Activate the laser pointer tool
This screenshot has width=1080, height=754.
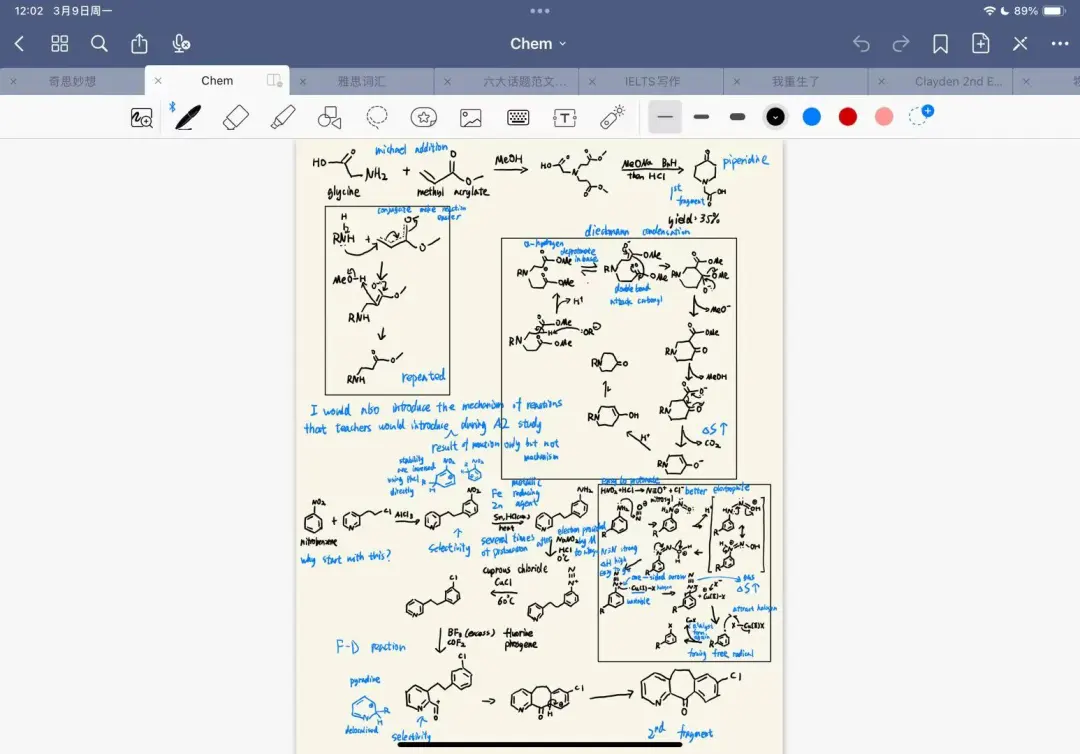[612, 117]
